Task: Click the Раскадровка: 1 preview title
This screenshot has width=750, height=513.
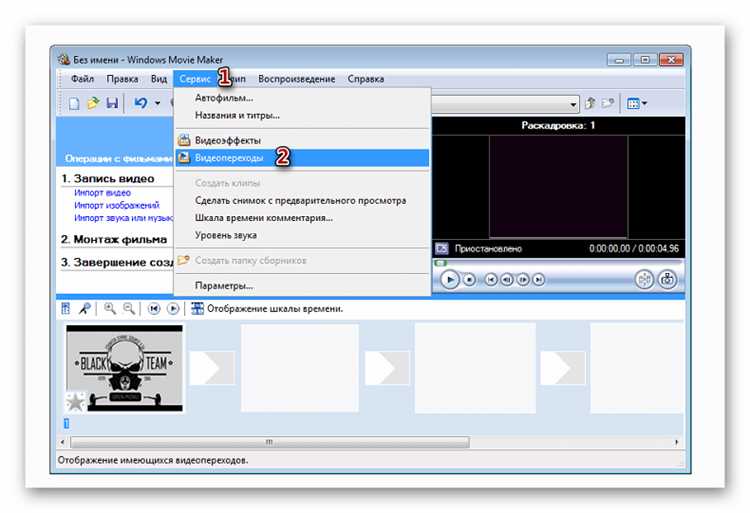Action: [x=558, y=126]
